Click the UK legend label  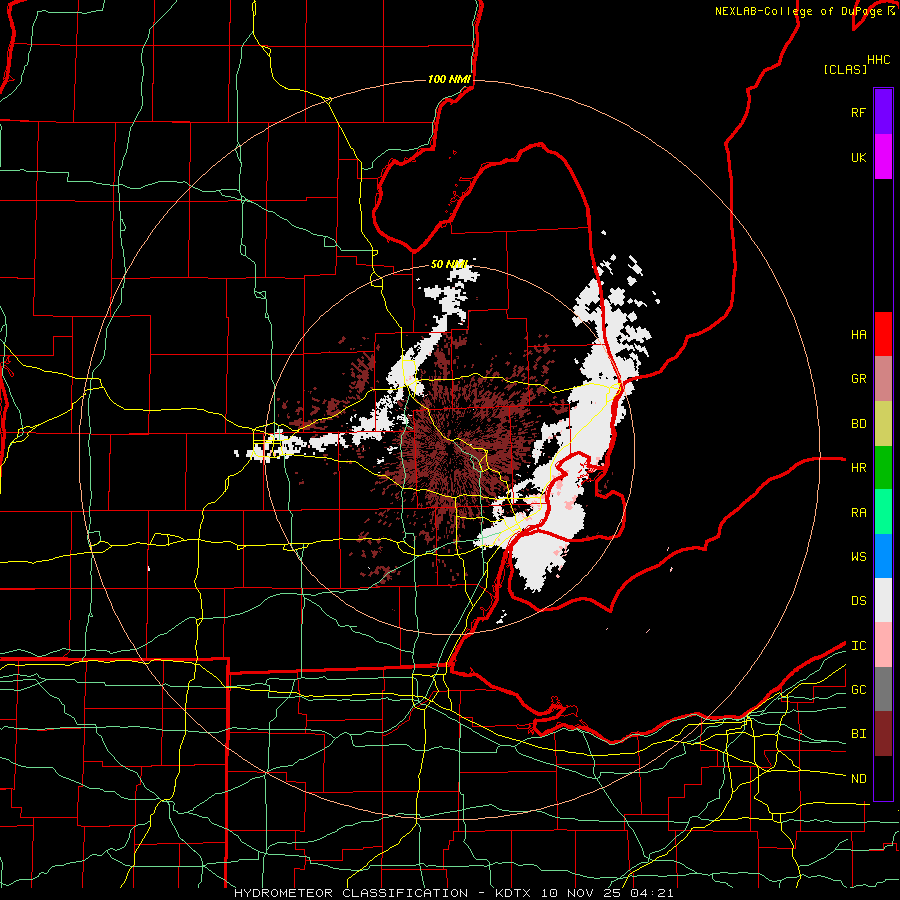tap(858, 157)
